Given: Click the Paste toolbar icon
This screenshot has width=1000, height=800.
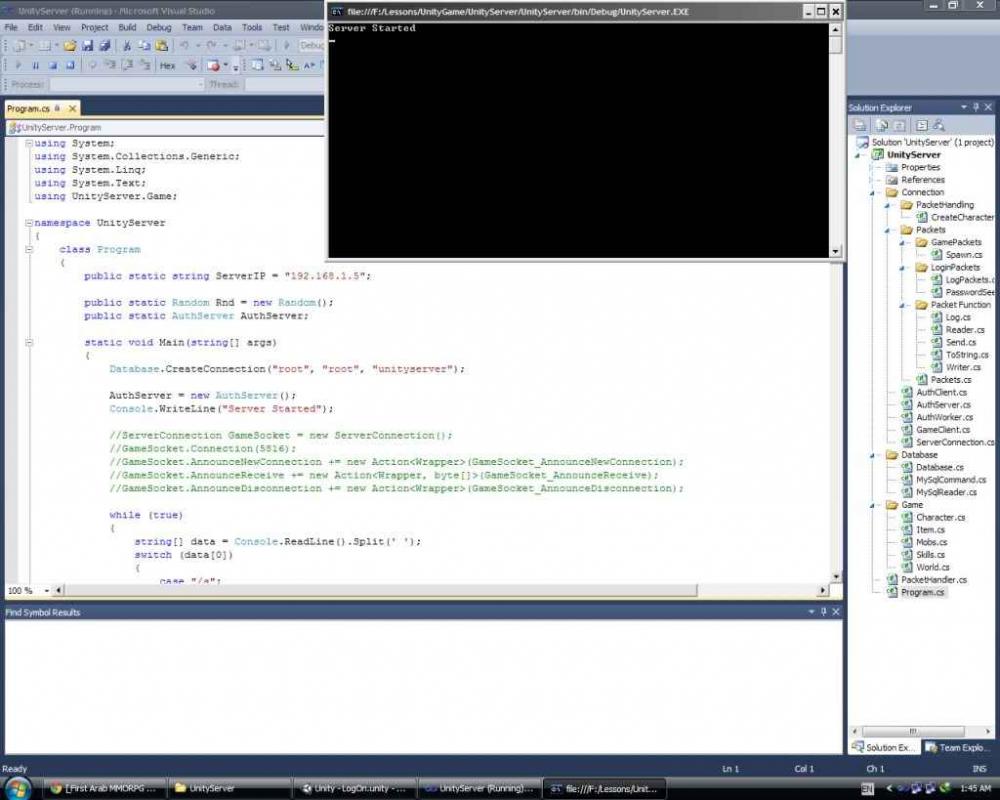Looking at the screenshot, I should coord(161,46).
